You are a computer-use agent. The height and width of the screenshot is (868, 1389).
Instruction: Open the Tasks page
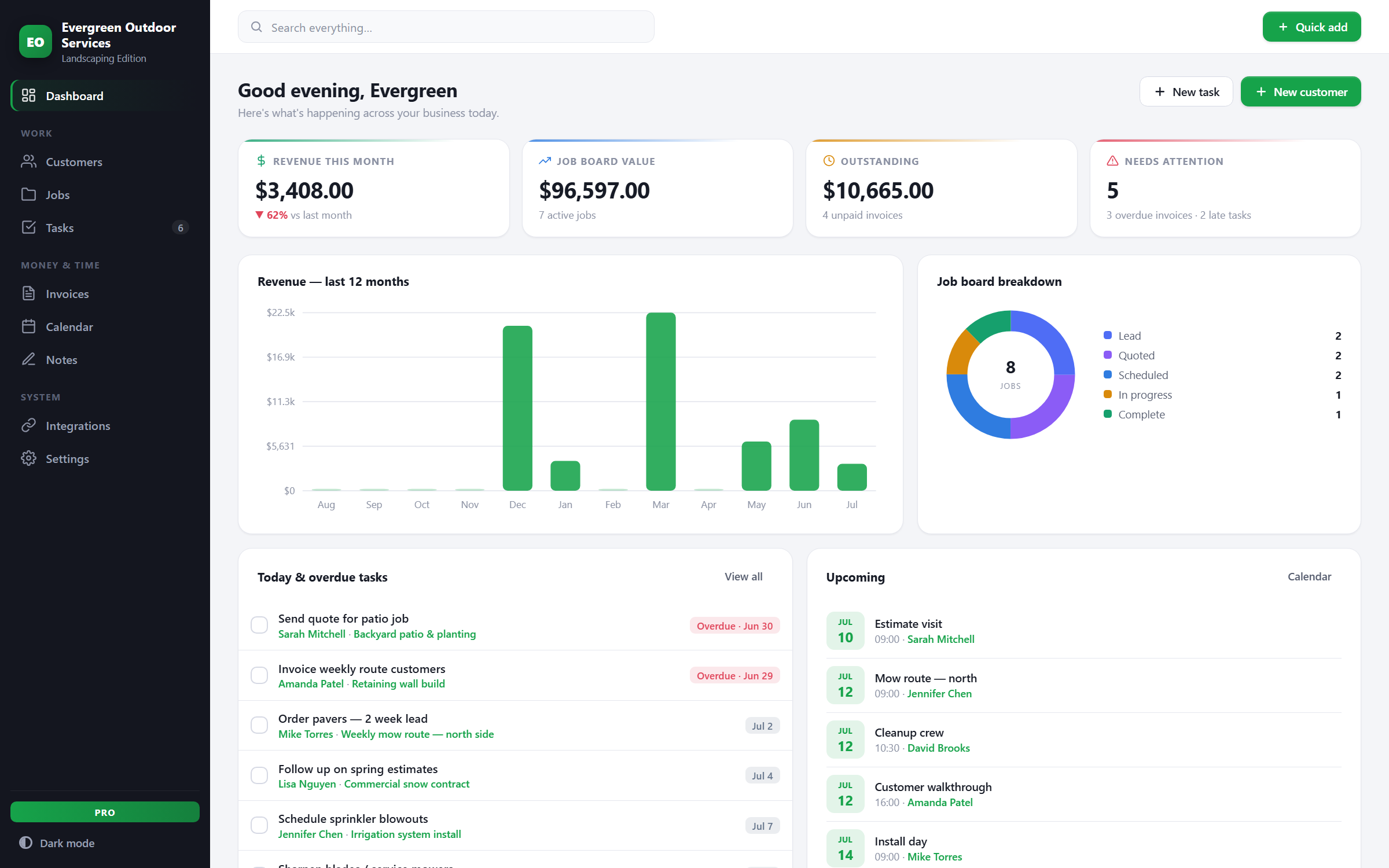pos(105,227)
